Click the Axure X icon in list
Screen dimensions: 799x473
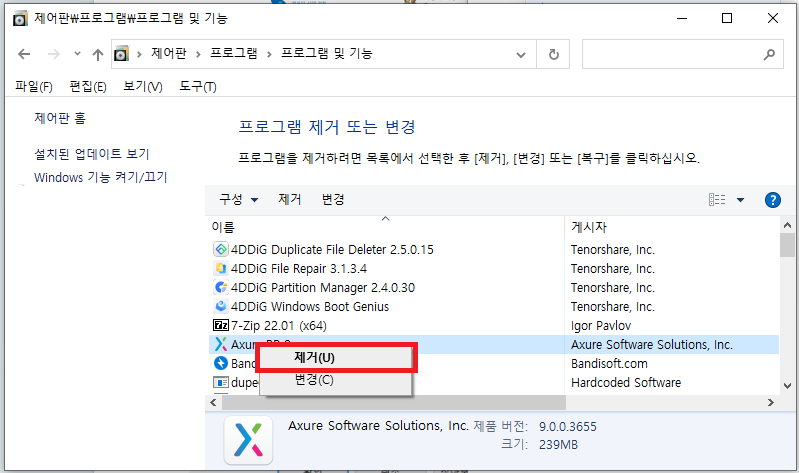coord(221,344)
